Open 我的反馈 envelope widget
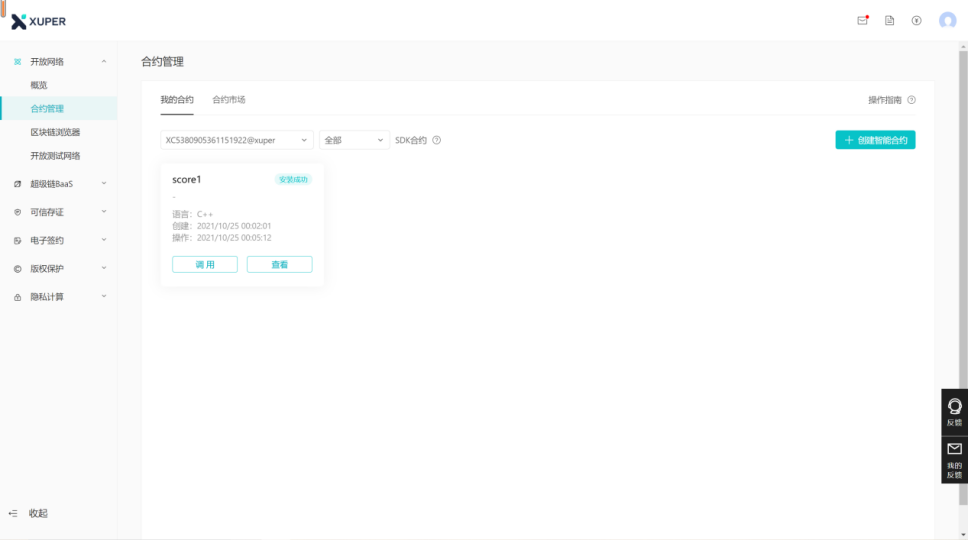 click(x=954, y=459)
